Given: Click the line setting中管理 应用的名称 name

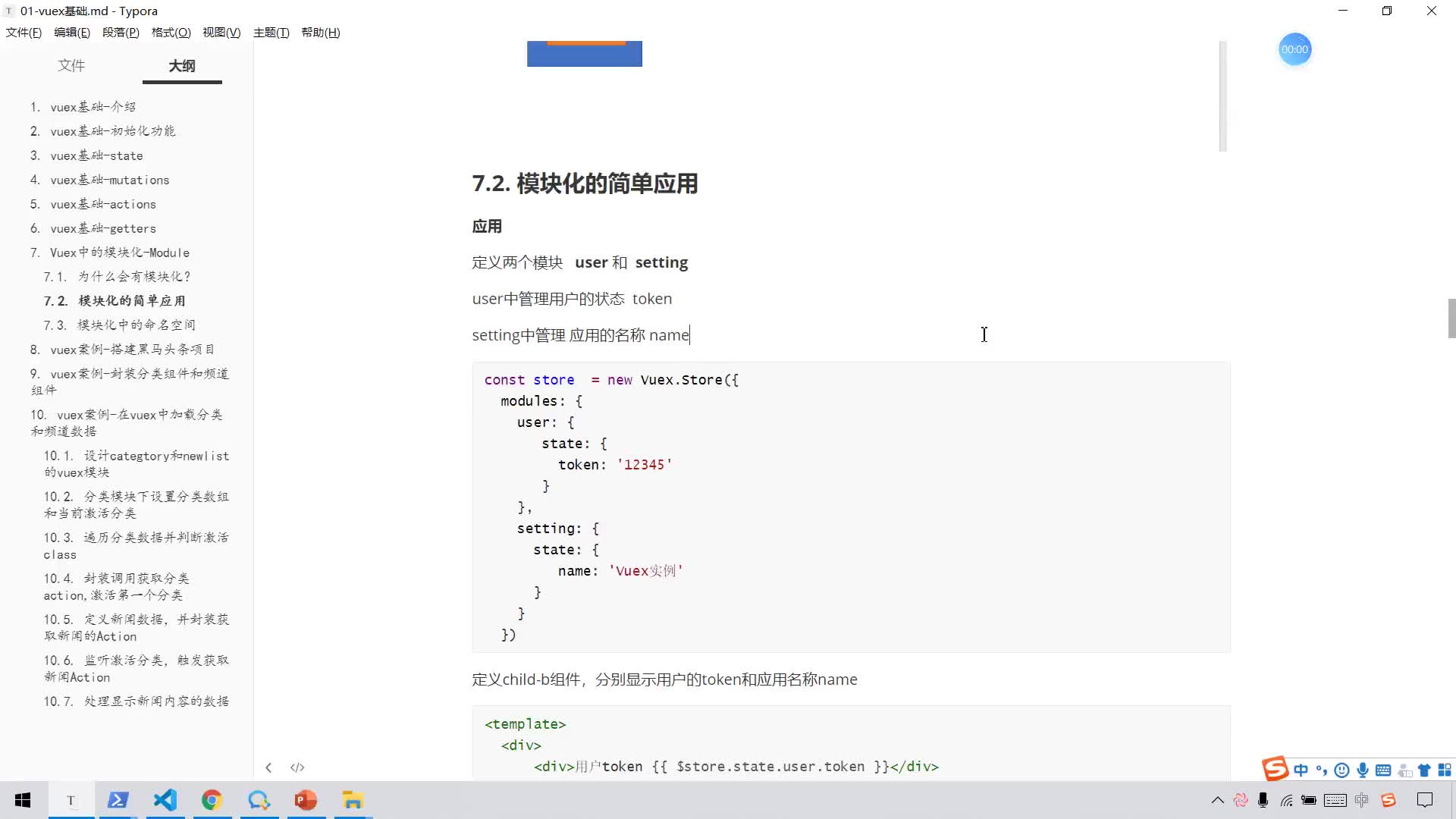Looking at the screenshot, I should tap(580, 335).
